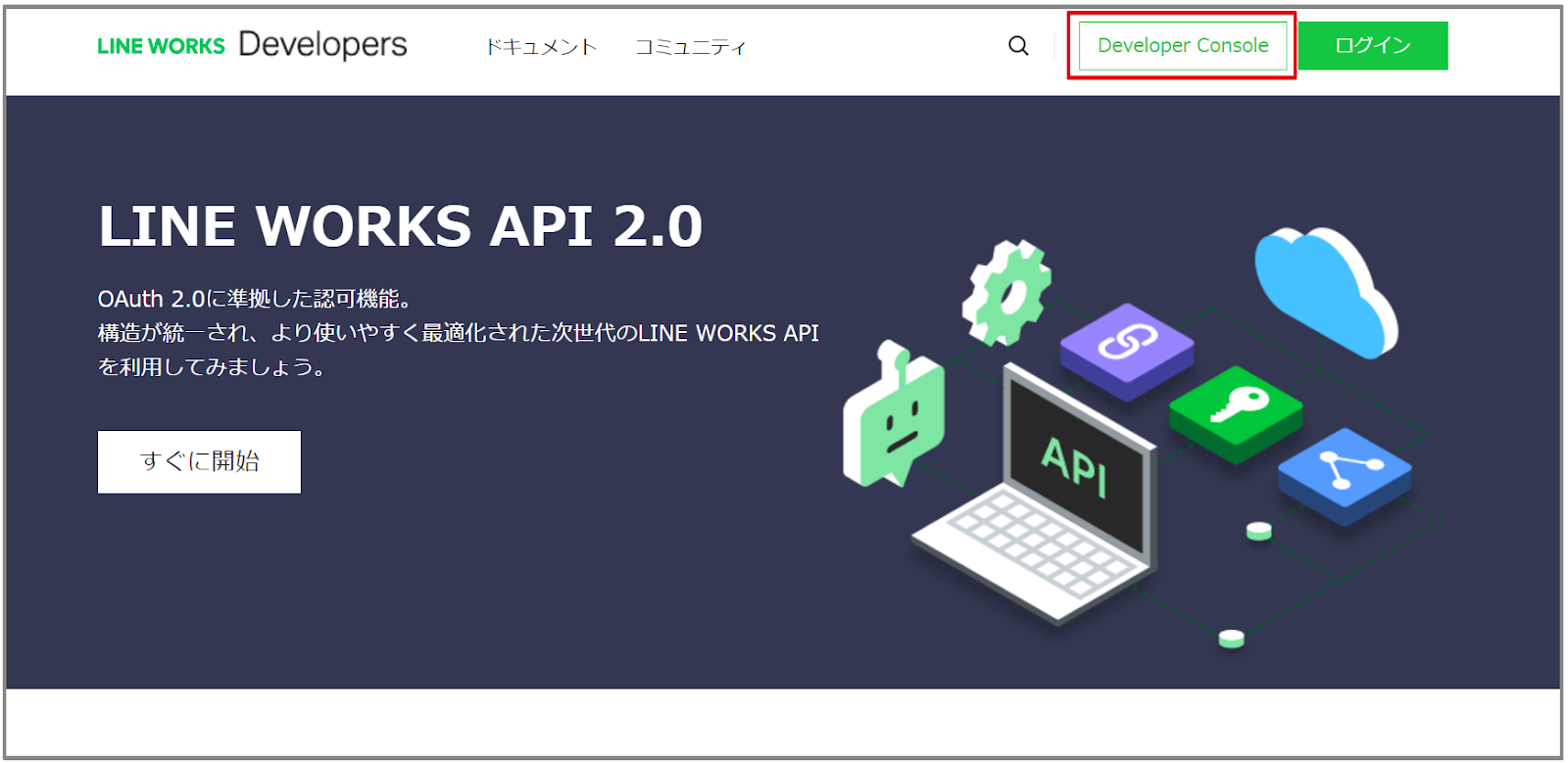The height and width of the screenshot is (763, 1568).
Task: Click the すぐに開始 button
Action: tap(199, 461)
